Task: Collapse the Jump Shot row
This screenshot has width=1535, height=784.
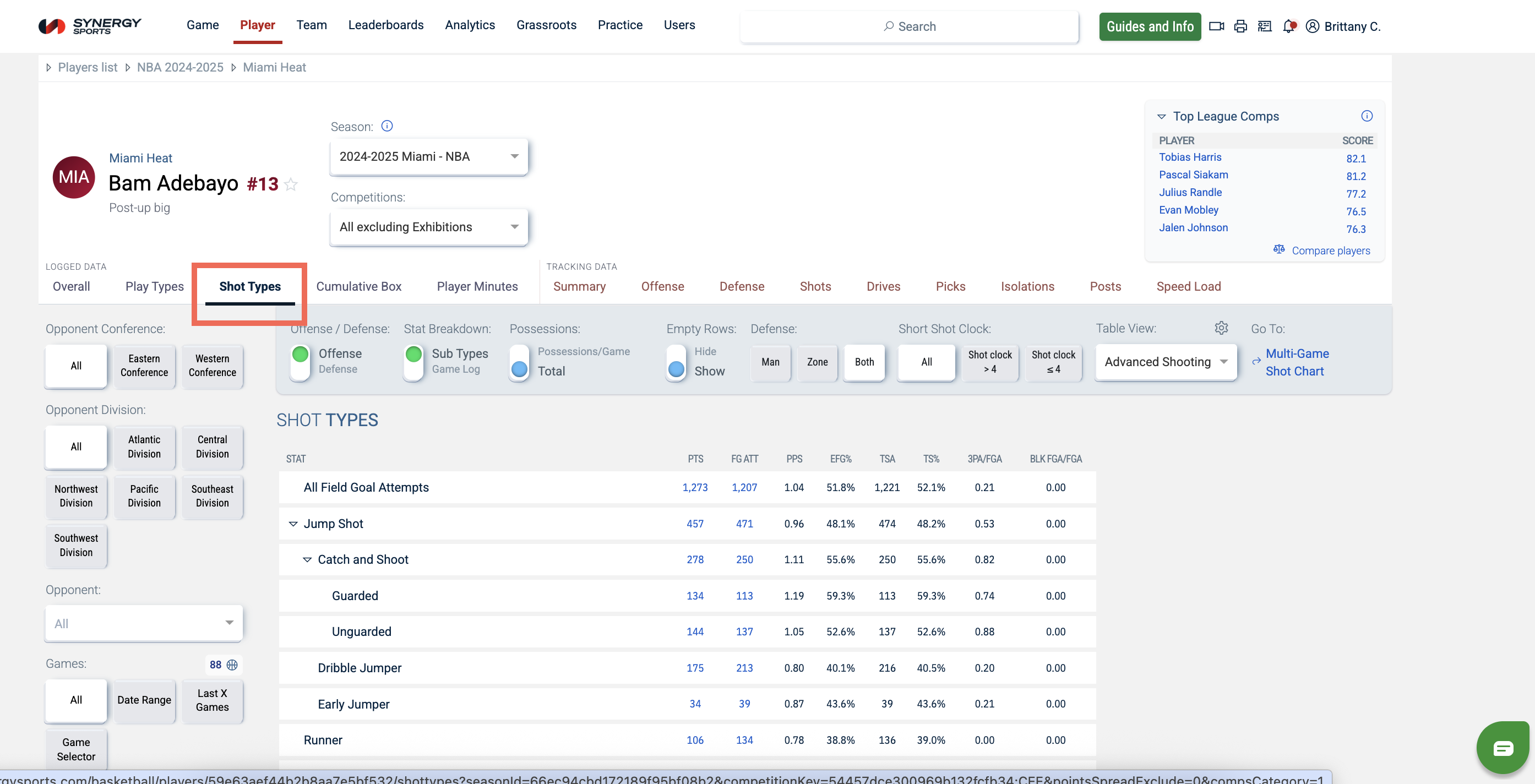Action: point(293,524)
